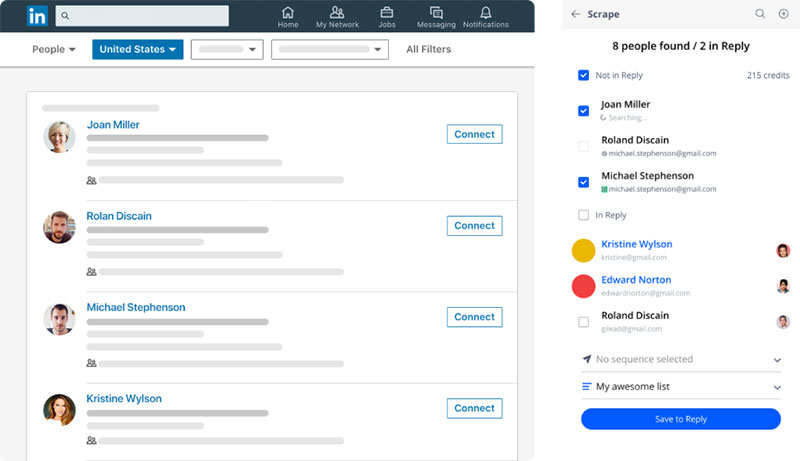Open Kristine Wylson's profile link in results

(124, 399)
